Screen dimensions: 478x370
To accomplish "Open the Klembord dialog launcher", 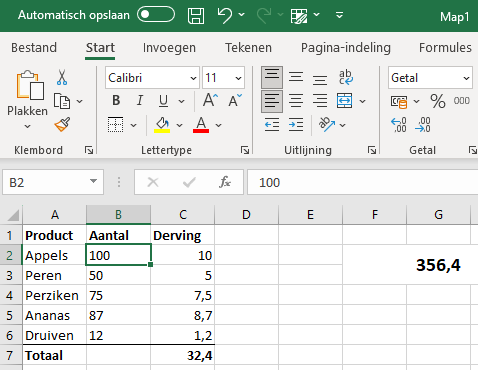I will pos(89,150).
